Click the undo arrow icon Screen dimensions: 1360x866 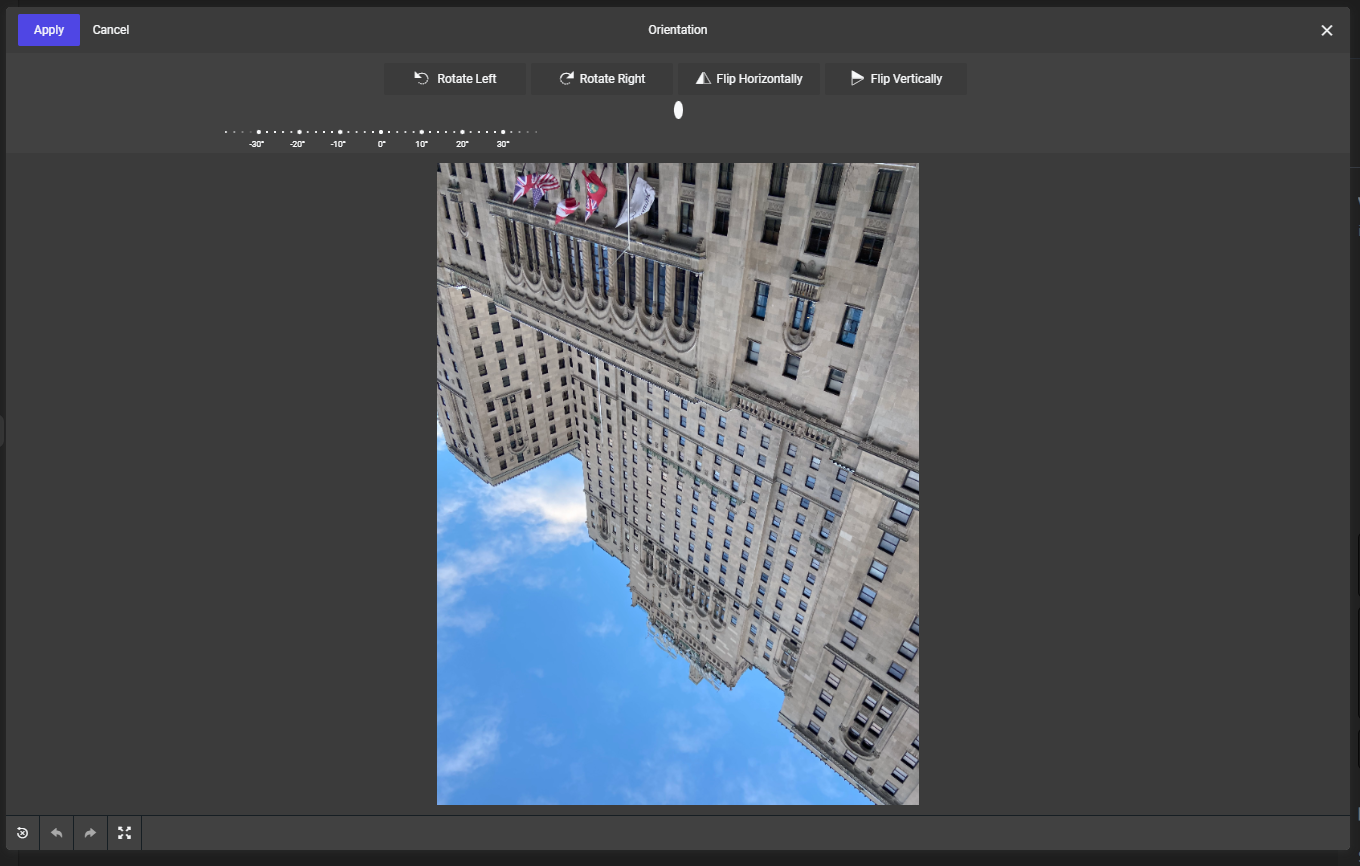[56, 833]
